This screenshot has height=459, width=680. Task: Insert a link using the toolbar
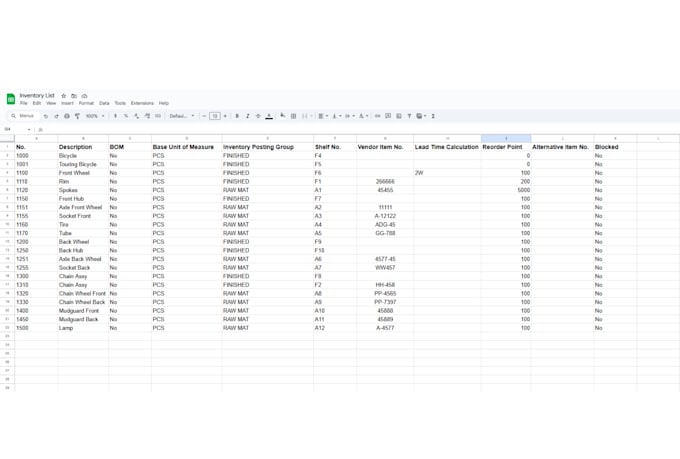point(377,116)
